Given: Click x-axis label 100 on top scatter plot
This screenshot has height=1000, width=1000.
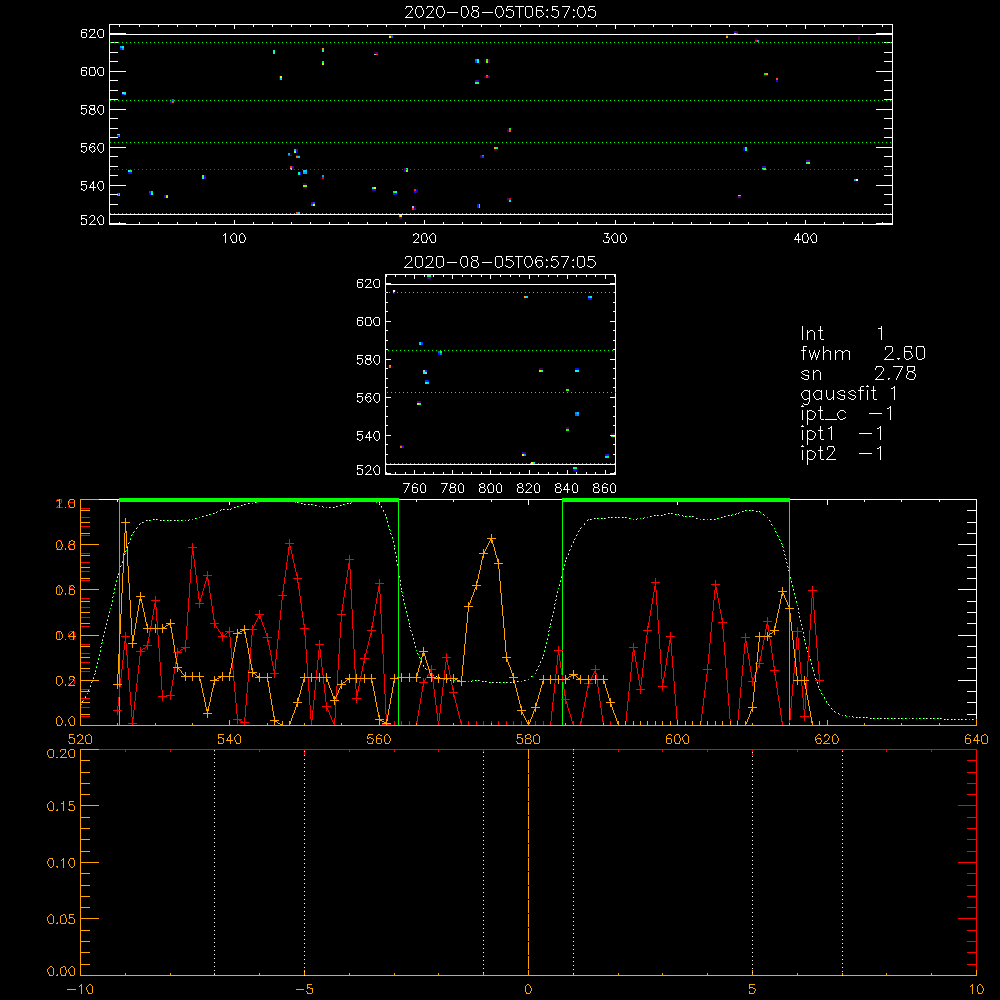Looking at the screenshot, I should (x=234, y=239).
